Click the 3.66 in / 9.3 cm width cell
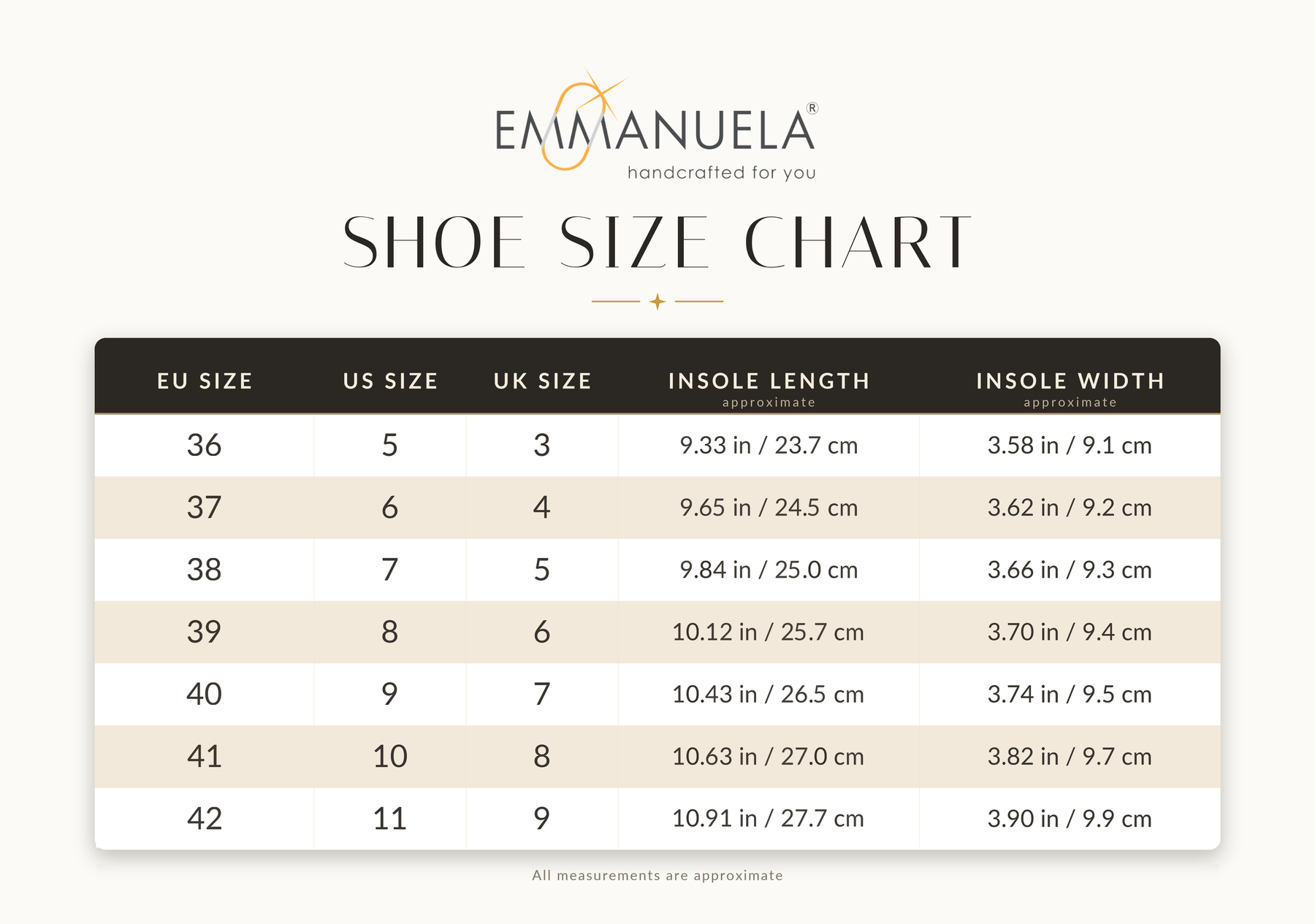Viewport: 1315px width, 924px height. coord(1070,570)
